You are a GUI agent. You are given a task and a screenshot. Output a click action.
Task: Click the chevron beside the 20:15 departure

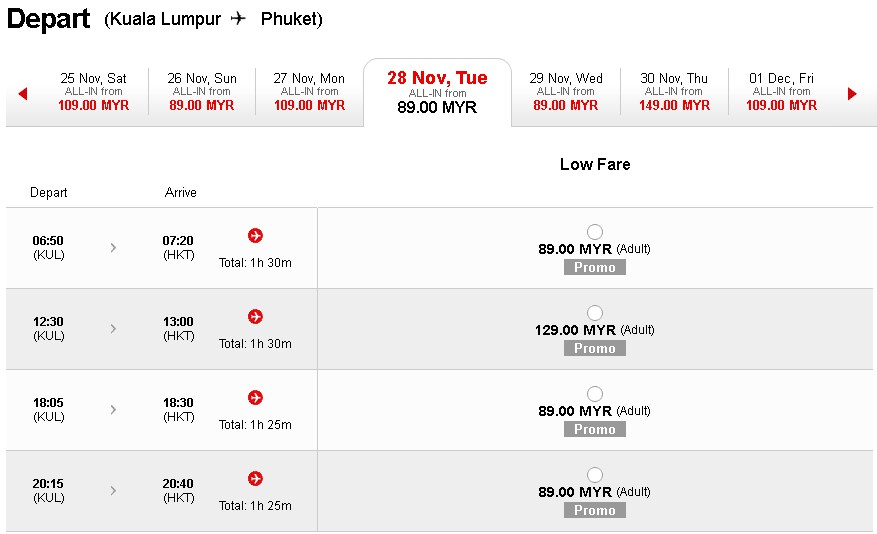[113, 490]
